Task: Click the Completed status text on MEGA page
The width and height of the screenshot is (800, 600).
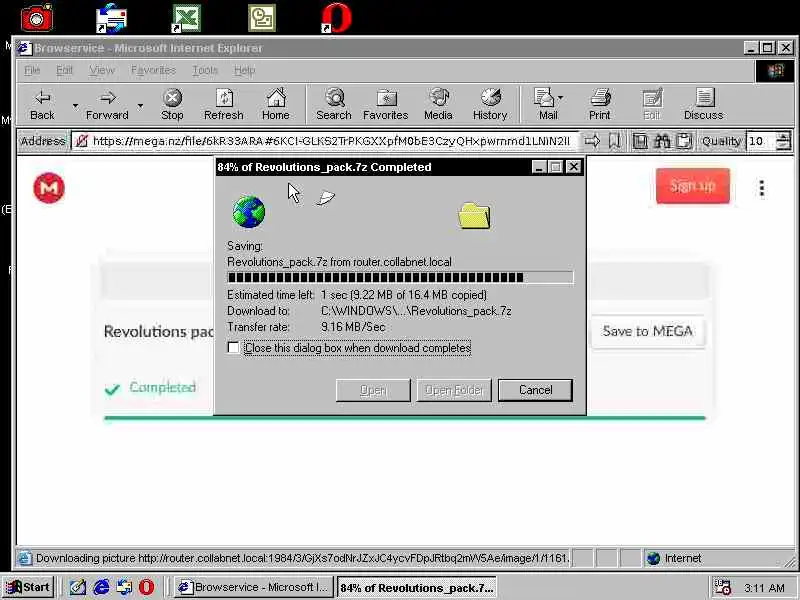Action: click(163, 387)
